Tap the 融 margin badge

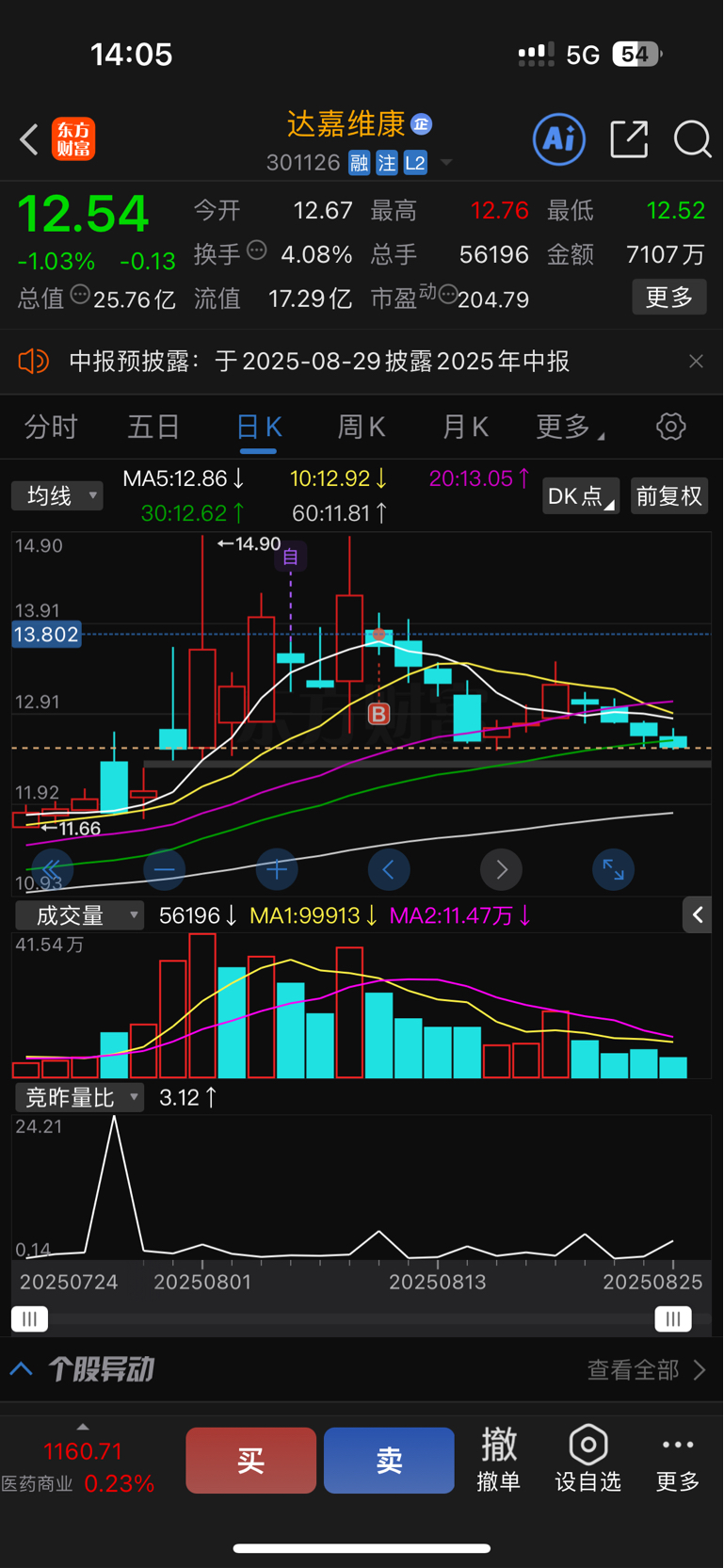pyautogui.click(x=359, y=163)
